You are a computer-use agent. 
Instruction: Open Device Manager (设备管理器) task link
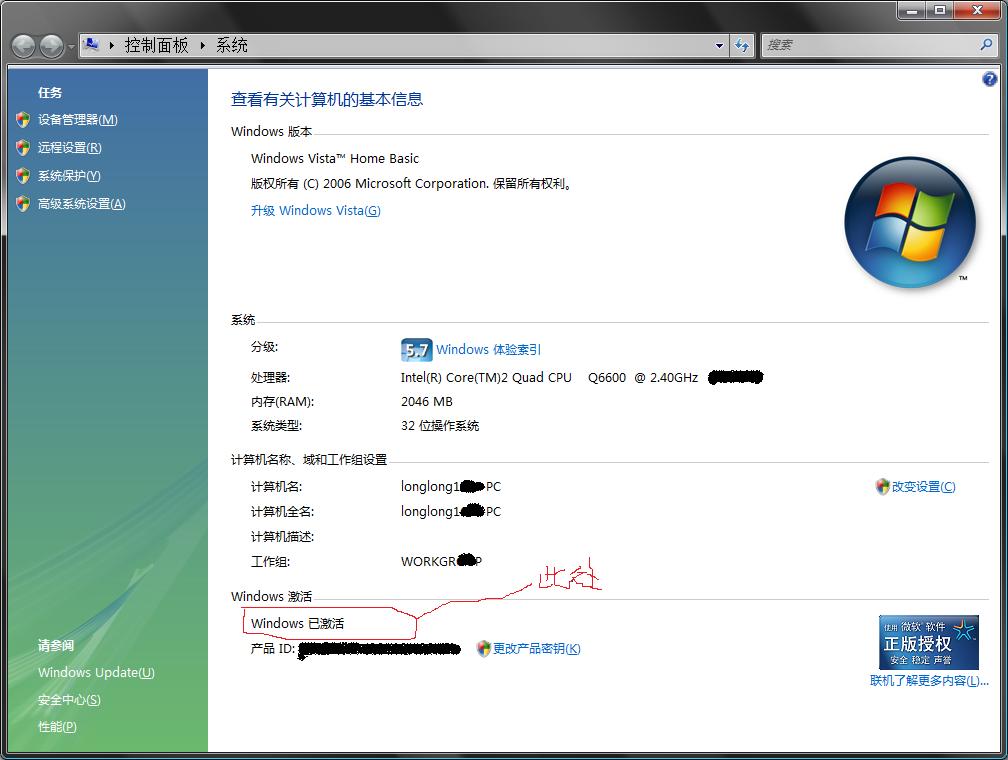click(x=77, y=120)
